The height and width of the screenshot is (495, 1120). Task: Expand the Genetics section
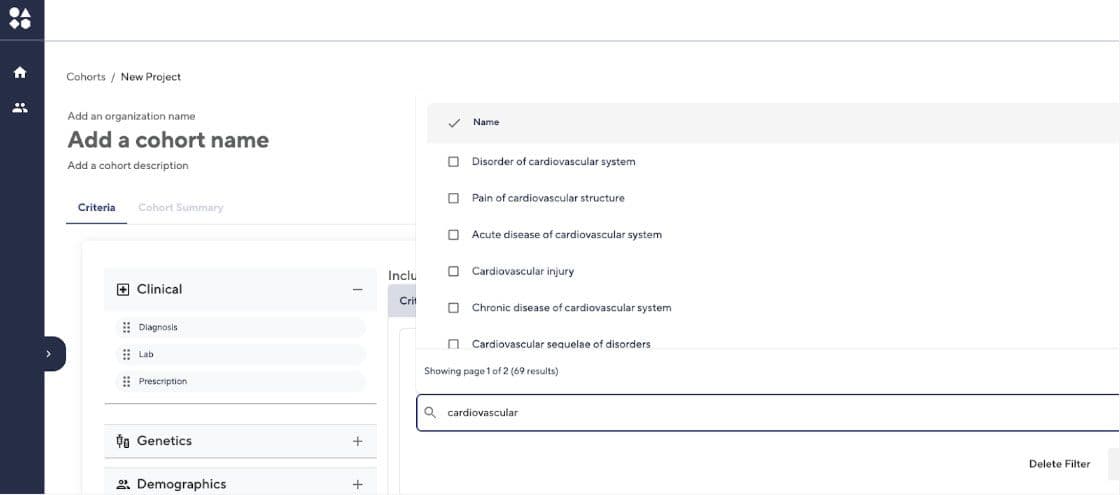[357, 441]
